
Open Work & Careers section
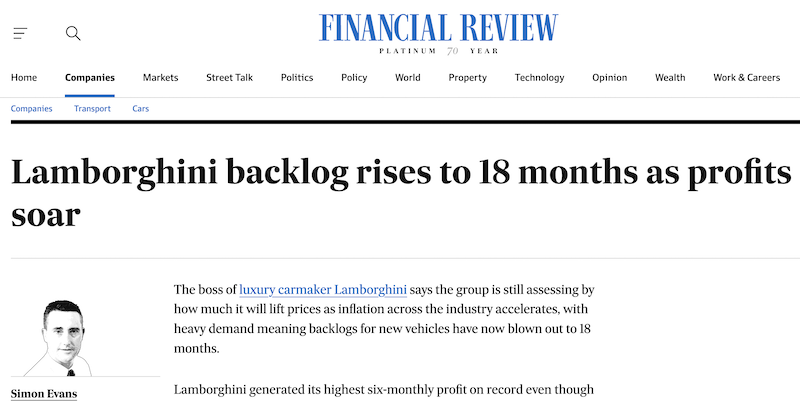(x=746, y=78)
